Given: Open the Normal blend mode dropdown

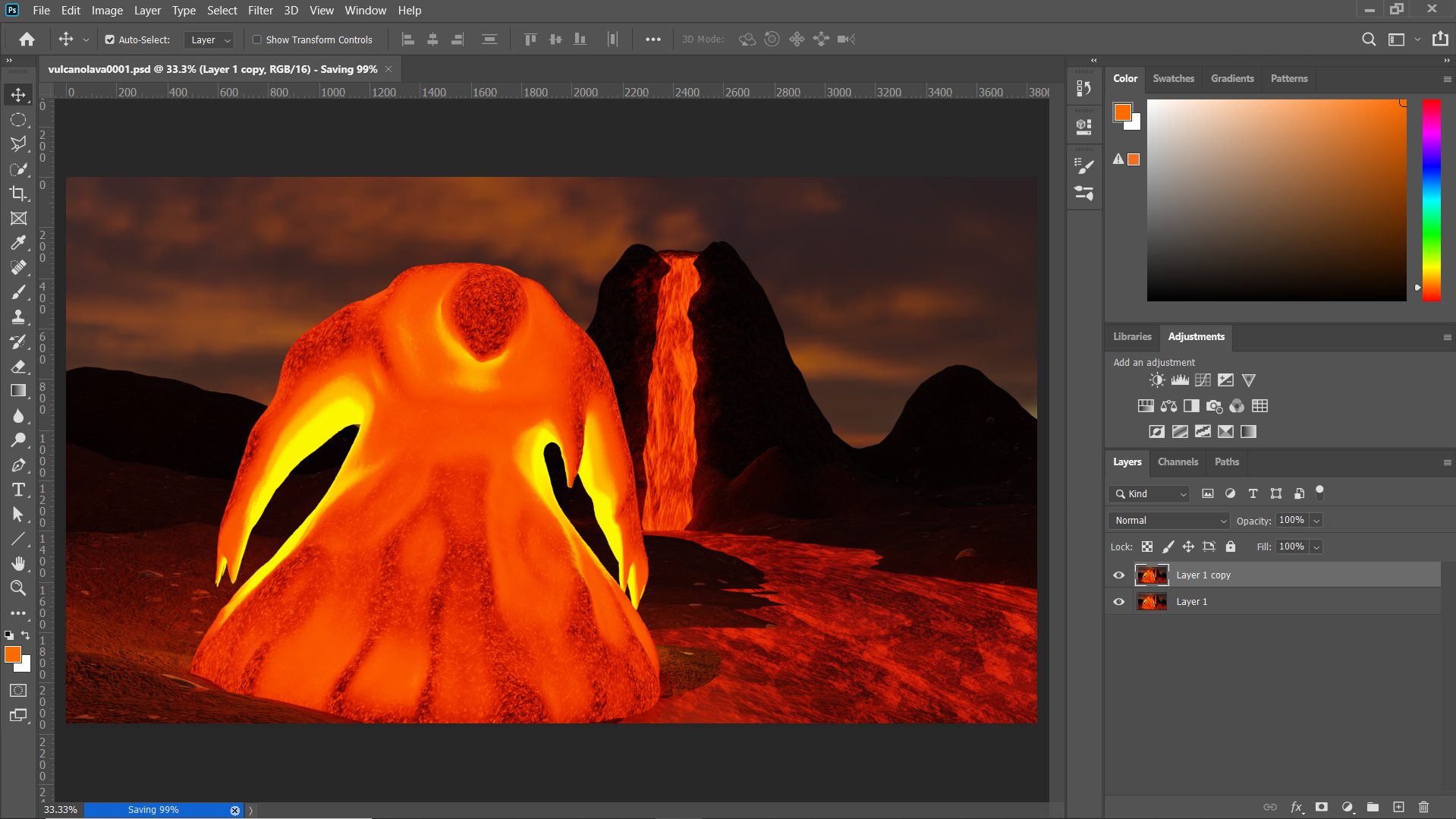Looking at the screenshot, I should (x=1168, y=521).
